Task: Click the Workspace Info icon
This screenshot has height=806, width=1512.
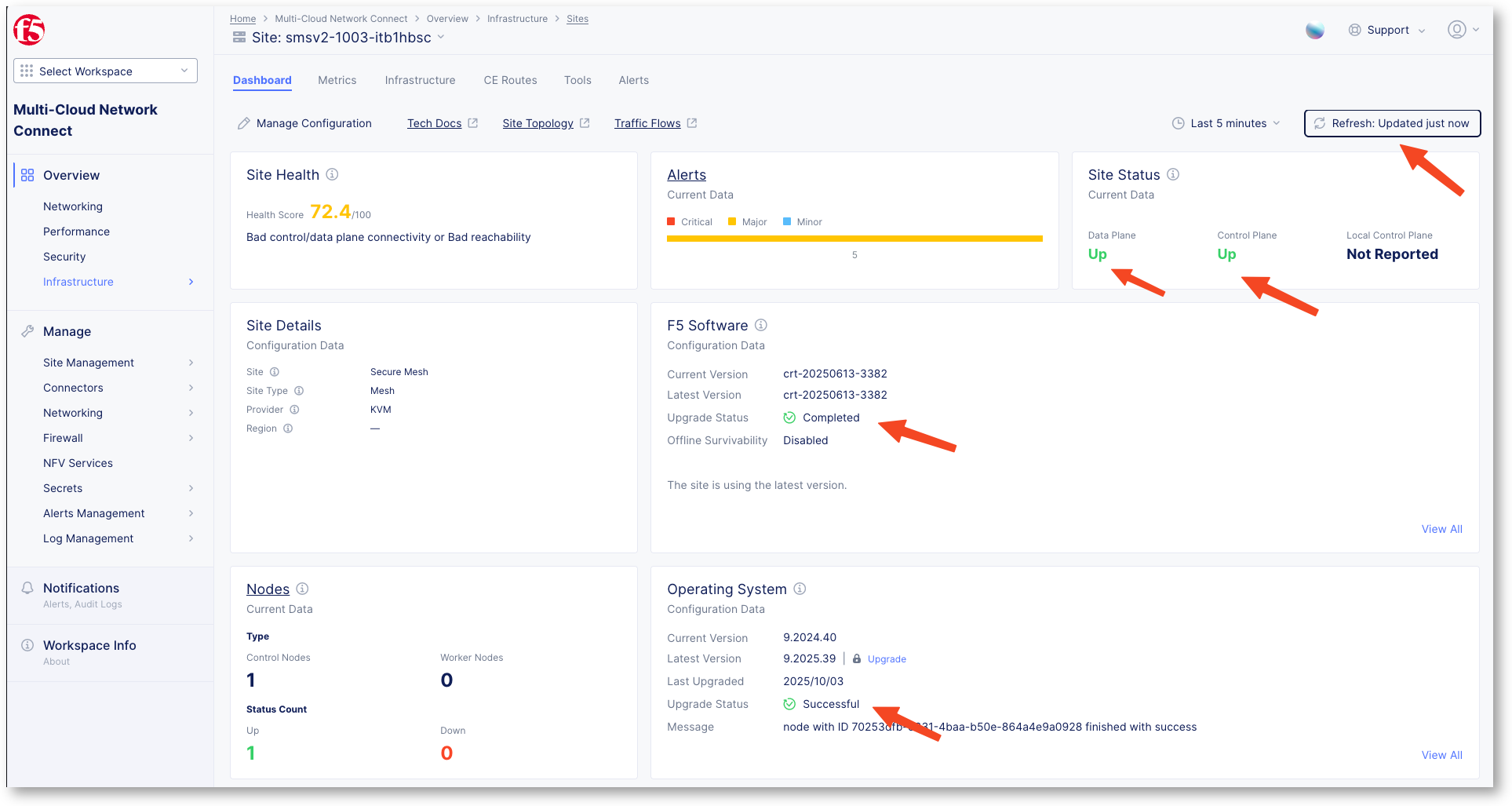Action: (x=27, y=645)
